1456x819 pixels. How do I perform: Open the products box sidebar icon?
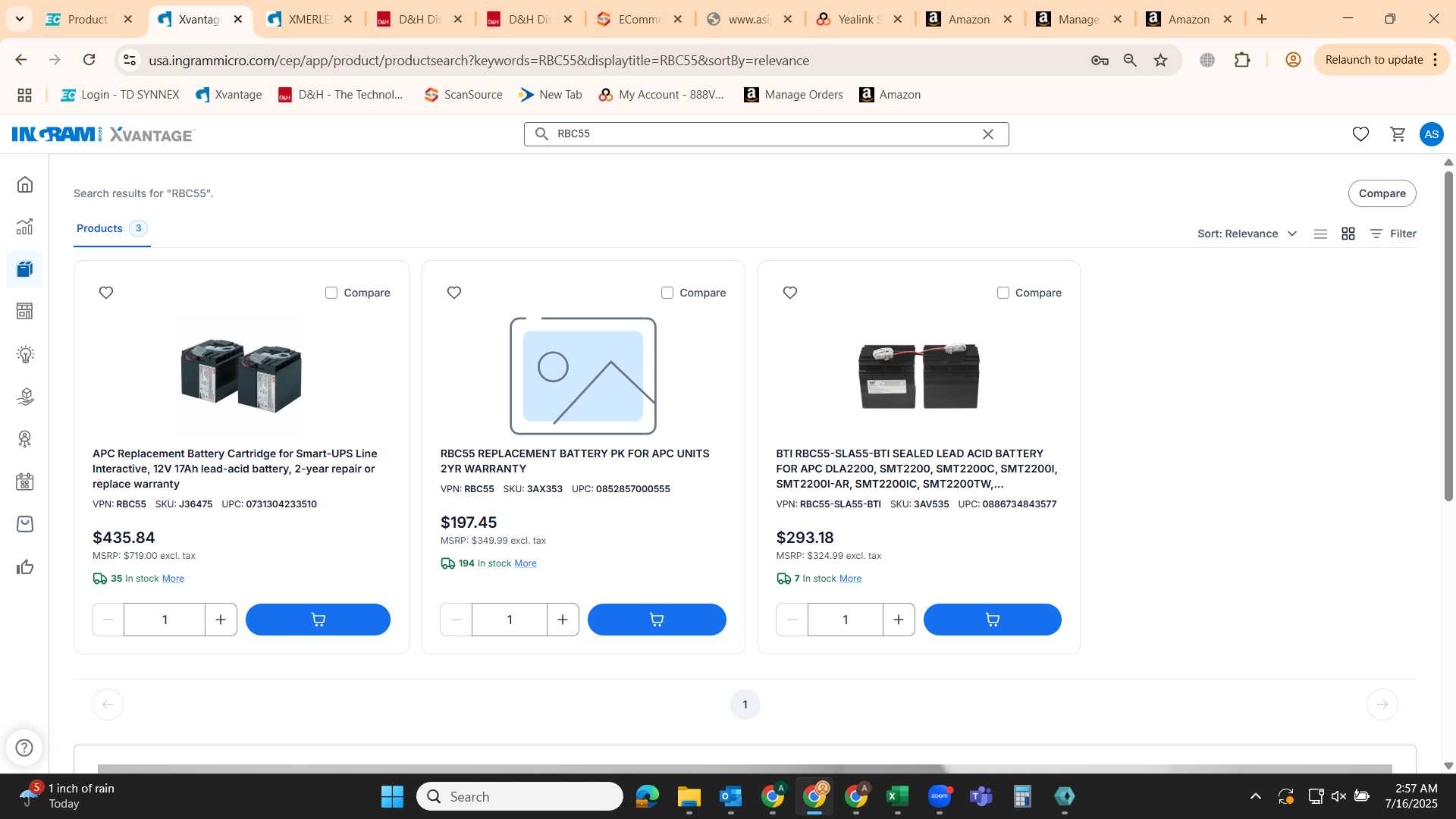point(25,269)
